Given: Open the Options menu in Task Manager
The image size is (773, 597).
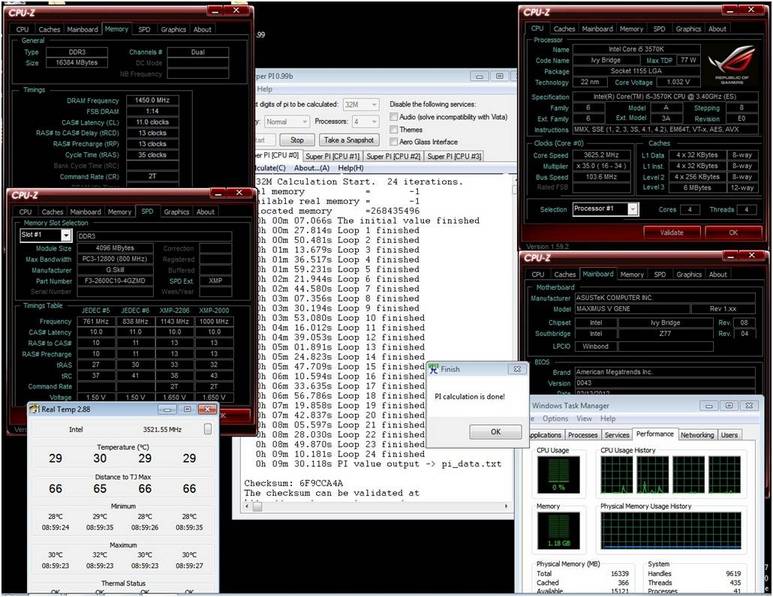Looking at the screenshot, I should click(x=555, y=419).
